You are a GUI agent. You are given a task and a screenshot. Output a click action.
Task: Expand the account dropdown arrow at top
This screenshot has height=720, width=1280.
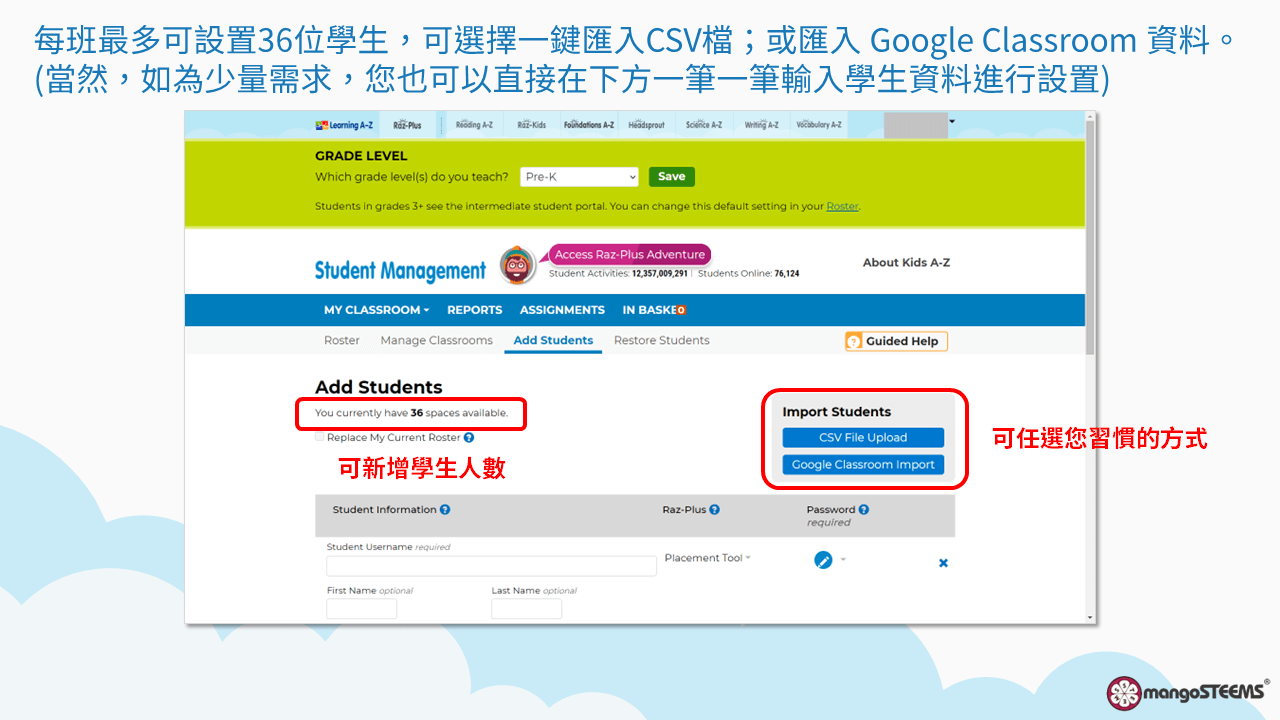(952, 122)
